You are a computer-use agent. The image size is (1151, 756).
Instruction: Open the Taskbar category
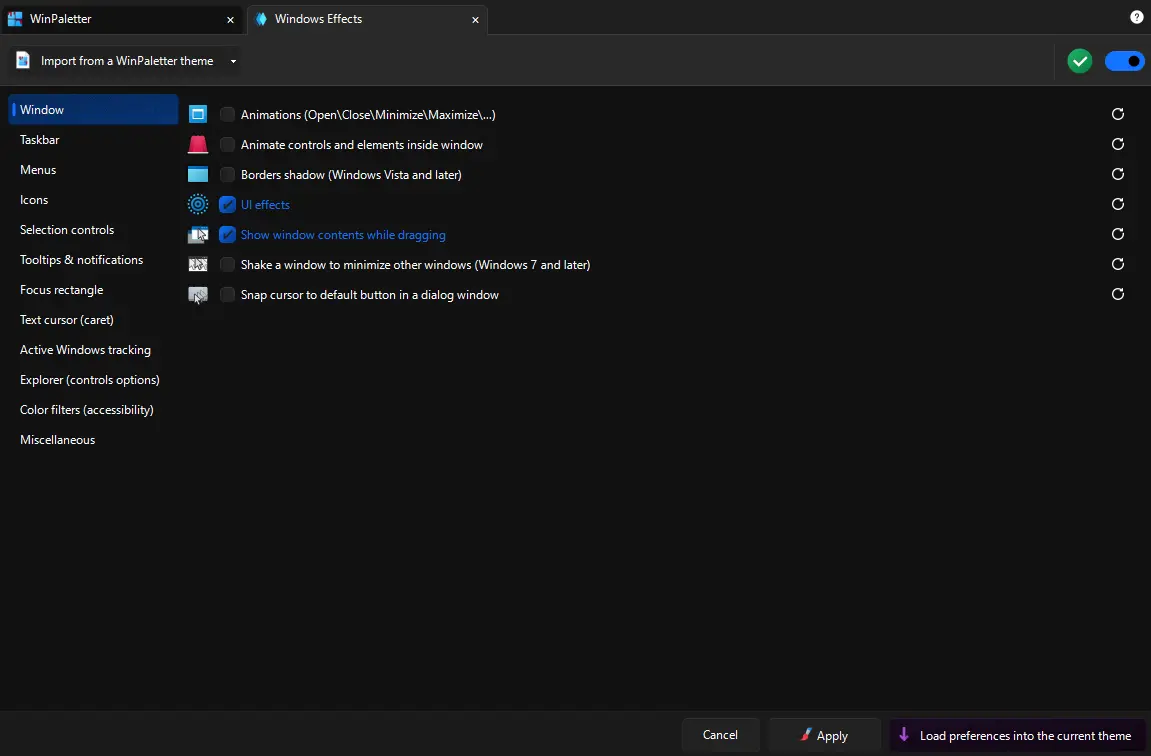coord(93,139)
